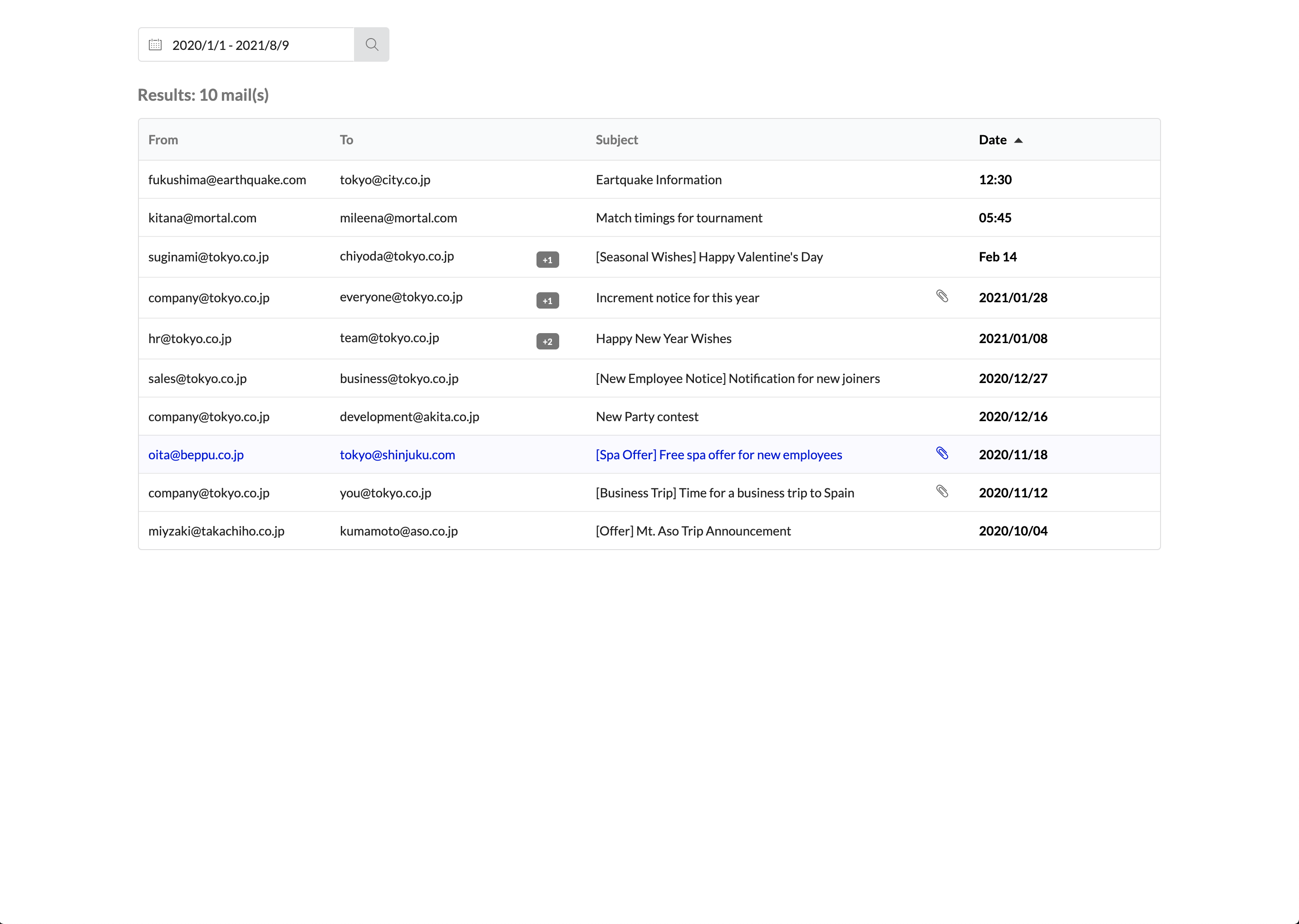Viewport: 1299px width, 924px height.
Task: Open the Eartquake Information mail
Action: 658,180
